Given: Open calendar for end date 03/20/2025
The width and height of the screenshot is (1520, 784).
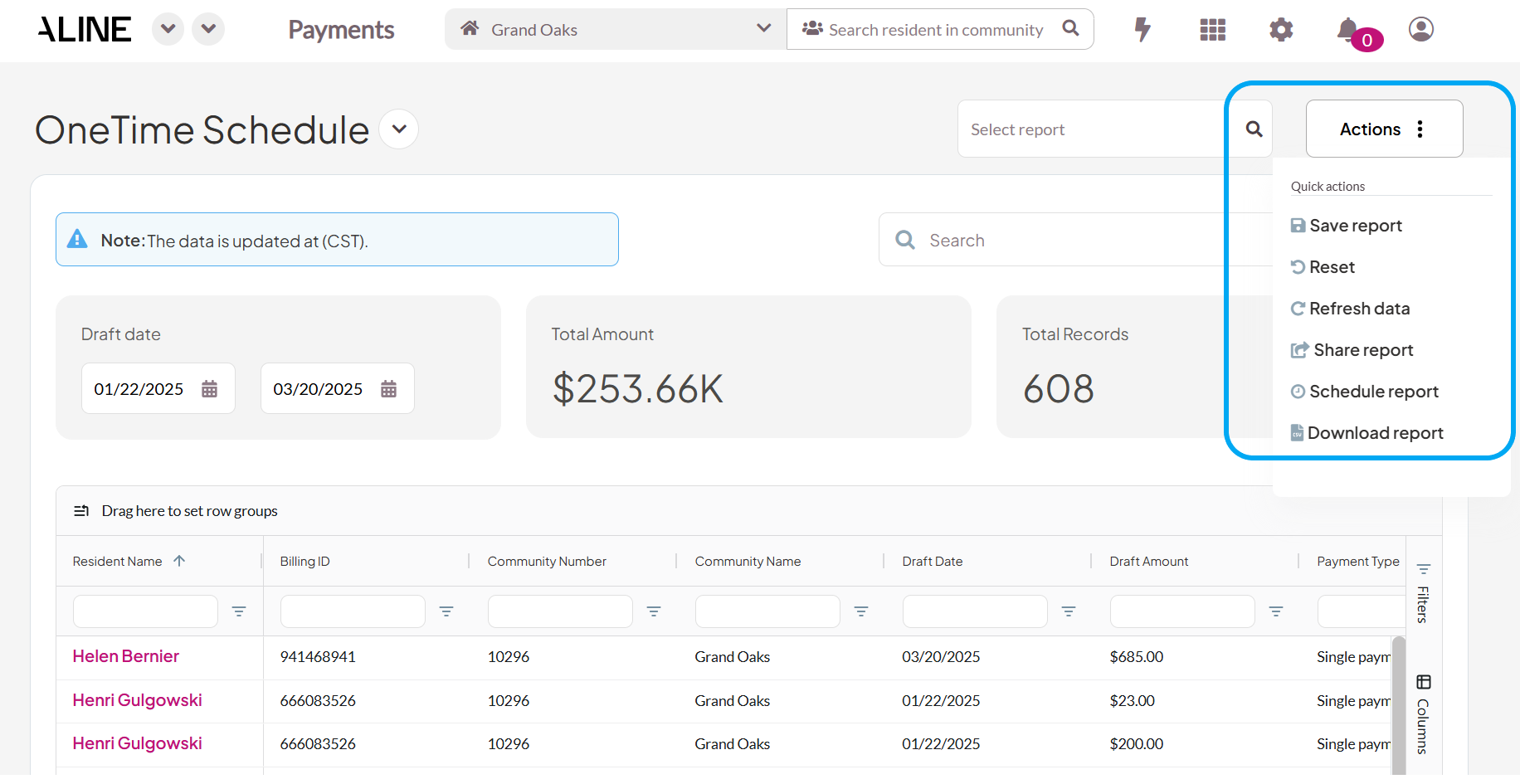Looking at the screenshot, I should [x=388, y=389].
